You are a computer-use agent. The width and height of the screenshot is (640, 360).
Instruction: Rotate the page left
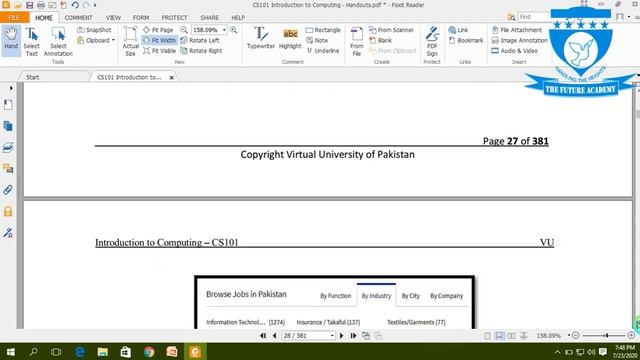[x=200, y=40]
